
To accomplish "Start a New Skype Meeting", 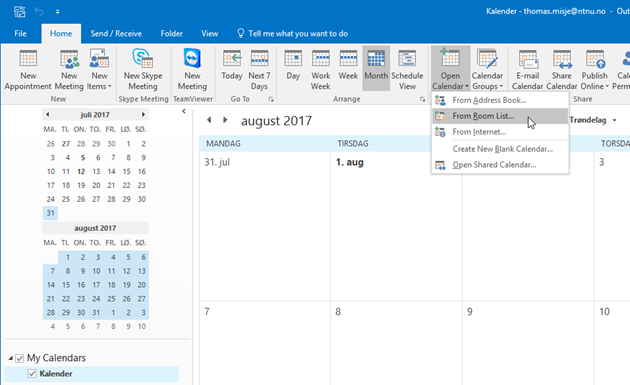I will (x=143, y=70).
